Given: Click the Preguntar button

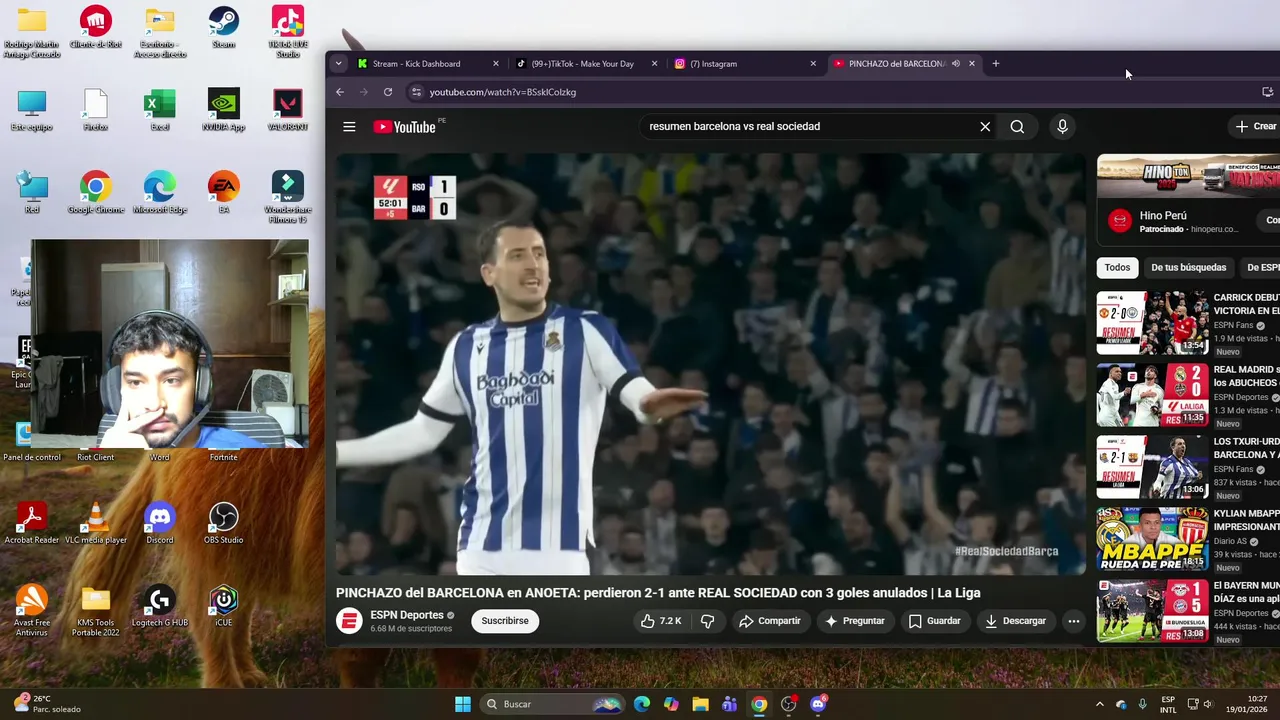Looking at the screenshot, I should (854, 621).
